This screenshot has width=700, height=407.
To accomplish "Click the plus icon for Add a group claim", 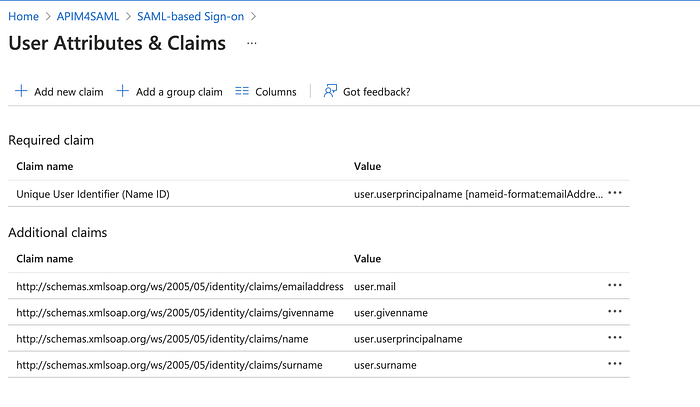I will coord(123,91).
